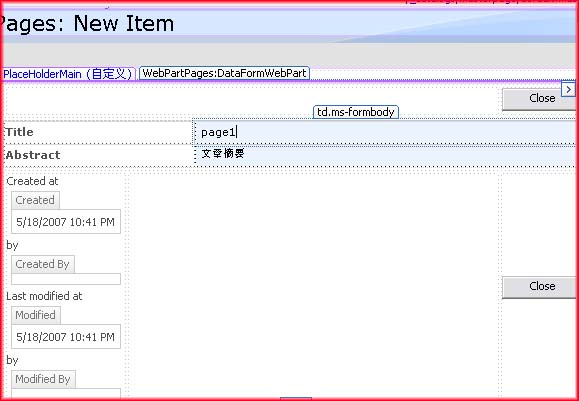
Task: Click the upper Close button
Action: point(539,99)
